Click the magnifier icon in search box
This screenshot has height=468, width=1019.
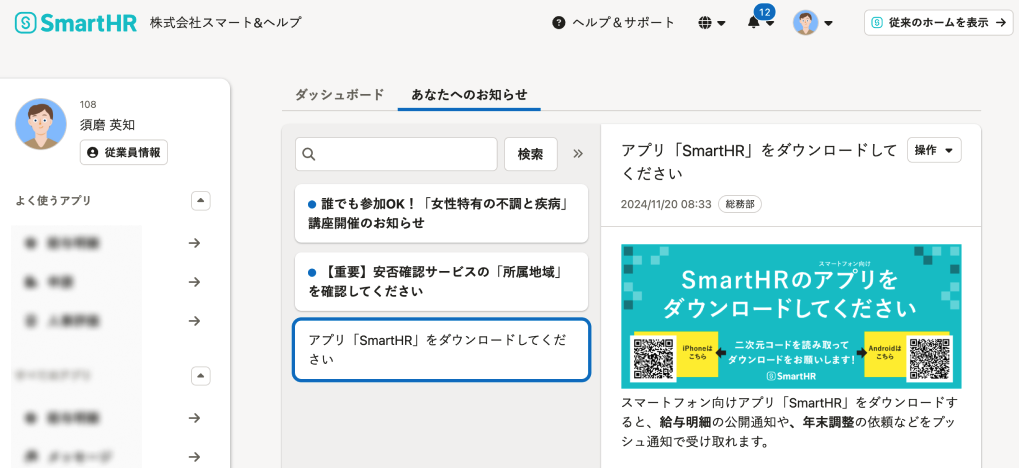click(x=309, y=154)
